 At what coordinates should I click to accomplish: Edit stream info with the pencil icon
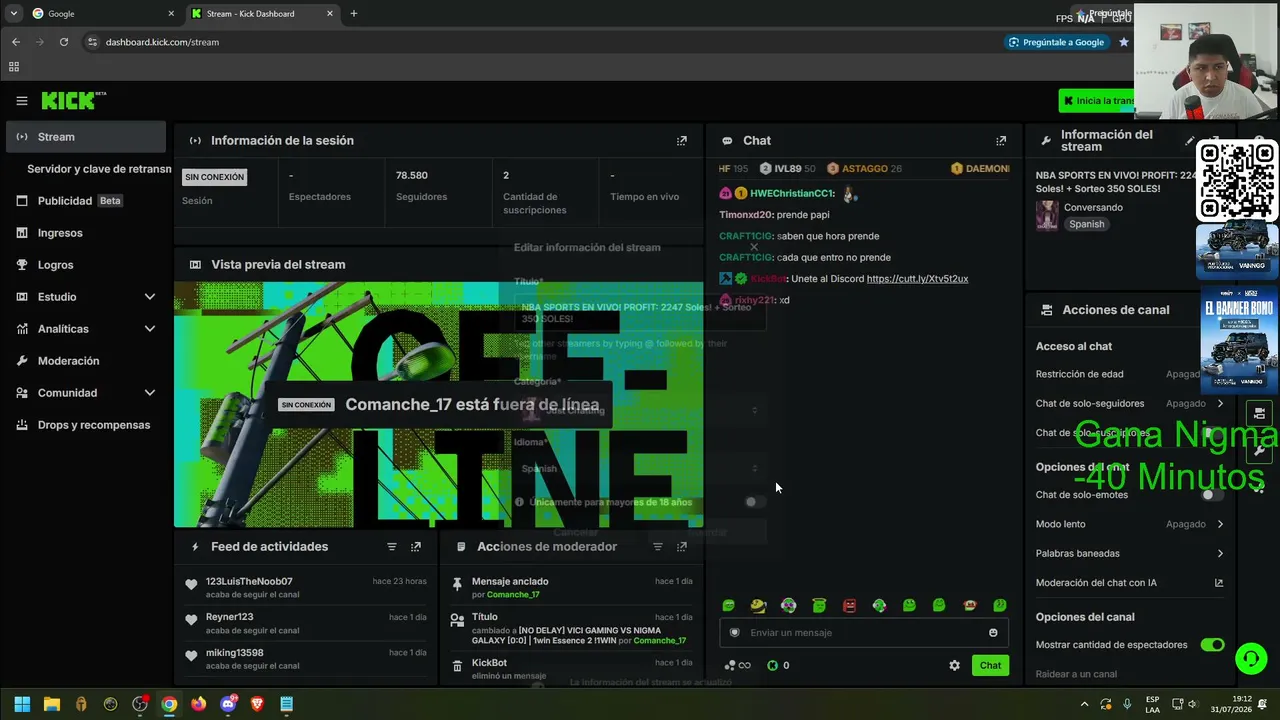point(1190,141)
